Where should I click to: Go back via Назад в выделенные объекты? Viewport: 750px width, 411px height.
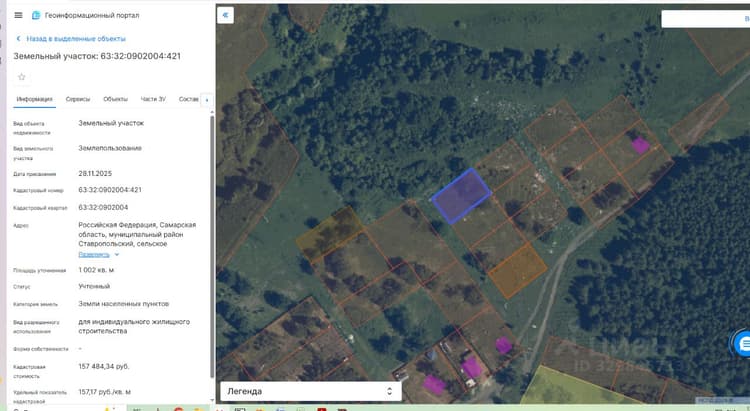76,38
